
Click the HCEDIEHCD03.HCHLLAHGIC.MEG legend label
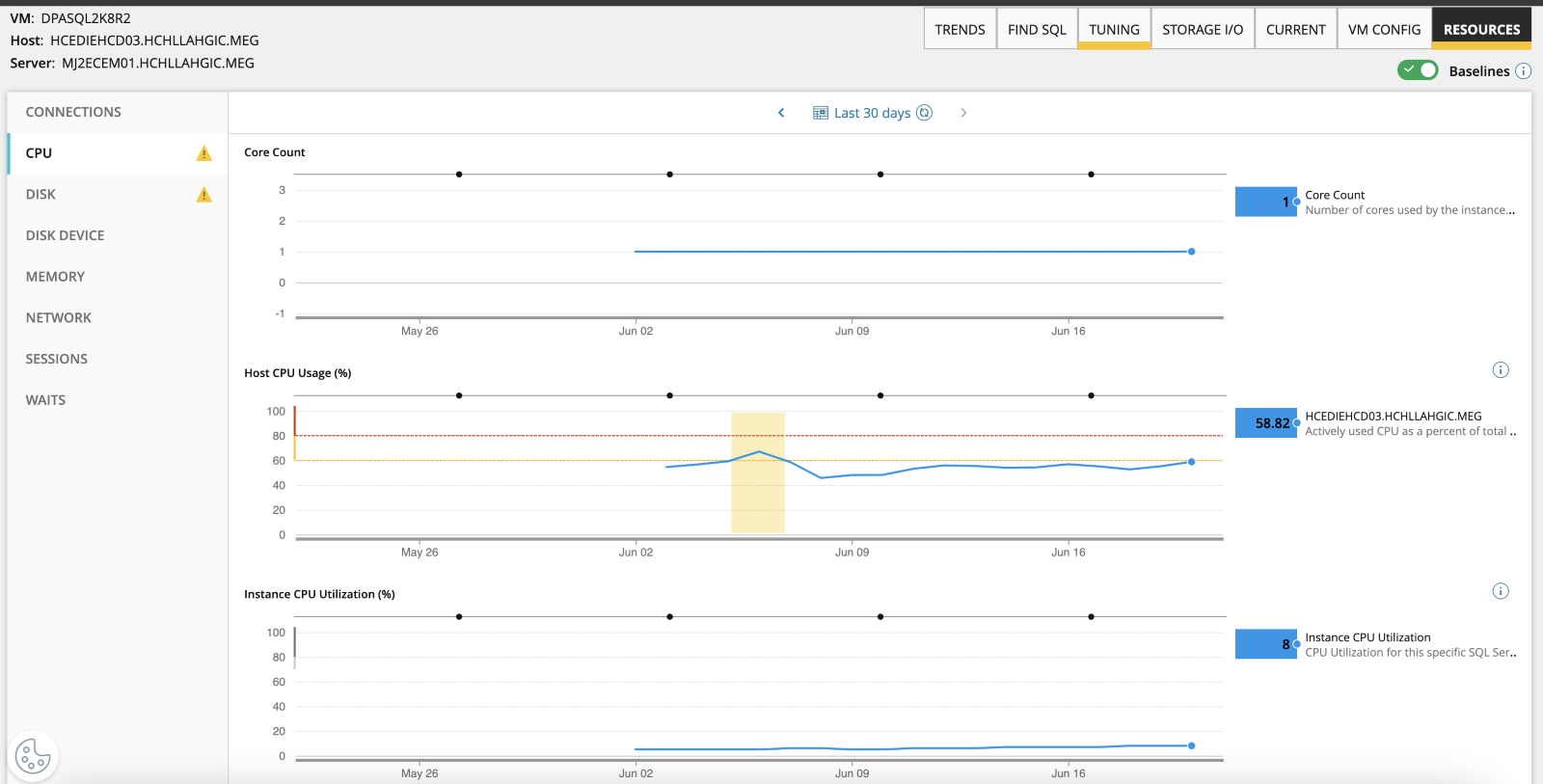coord(1394,417)
